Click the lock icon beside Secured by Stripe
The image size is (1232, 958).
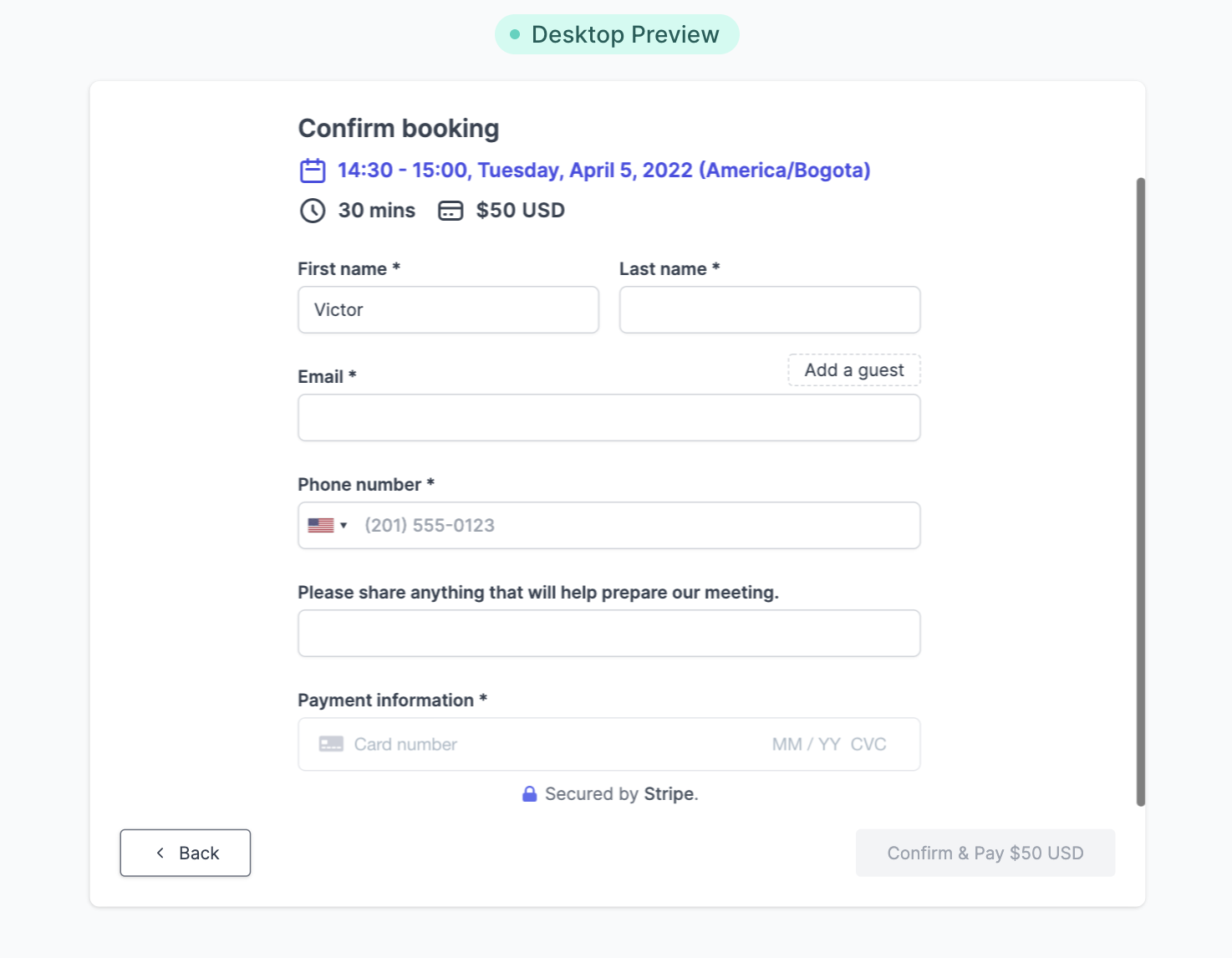click(x=529, y=794)
